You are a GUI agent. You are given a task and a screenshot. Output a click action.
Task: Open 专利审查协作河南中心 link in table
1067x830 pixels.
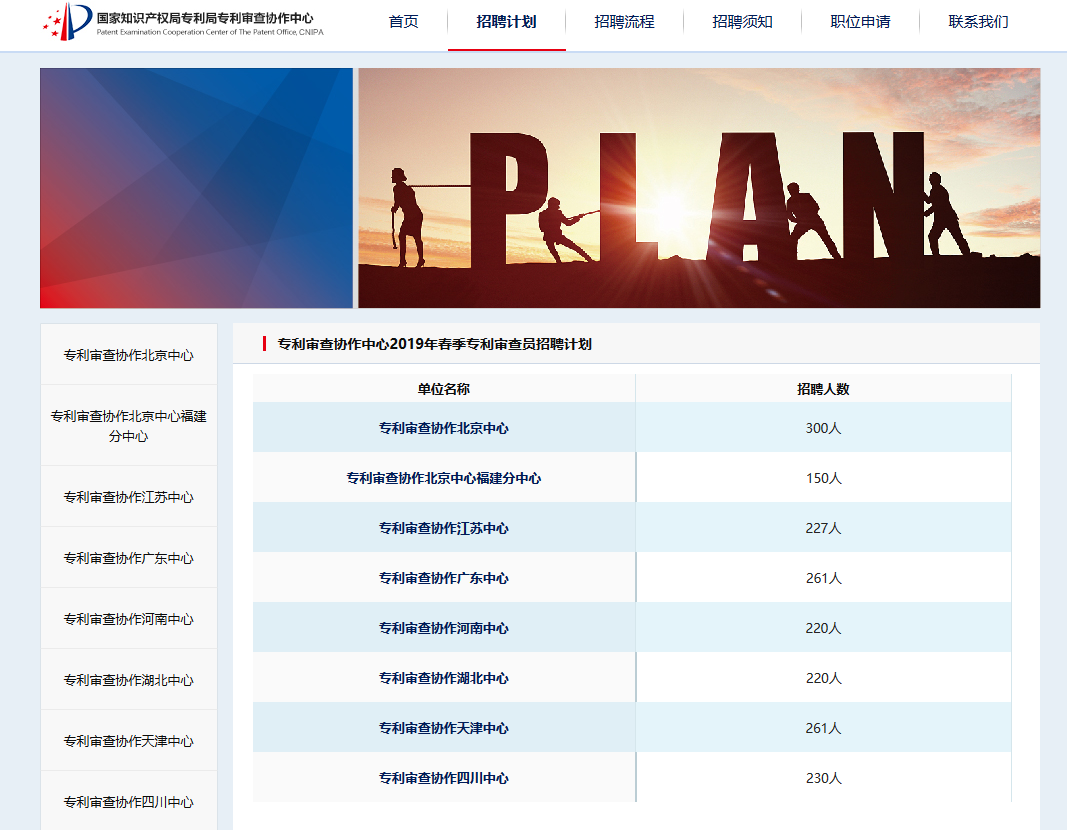(444, 628)
